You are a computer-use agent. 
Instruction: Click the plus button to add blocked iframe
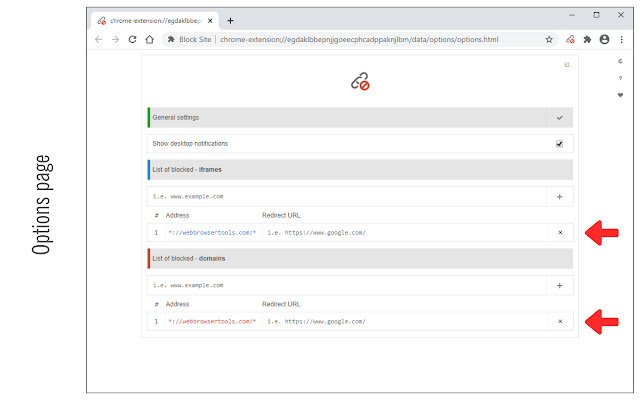coord(559,197)
